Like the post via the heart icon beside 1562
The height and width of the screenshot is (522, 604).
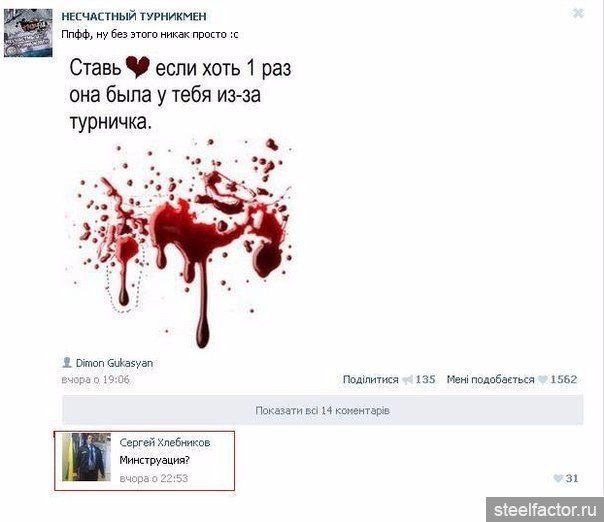point(543,380)
